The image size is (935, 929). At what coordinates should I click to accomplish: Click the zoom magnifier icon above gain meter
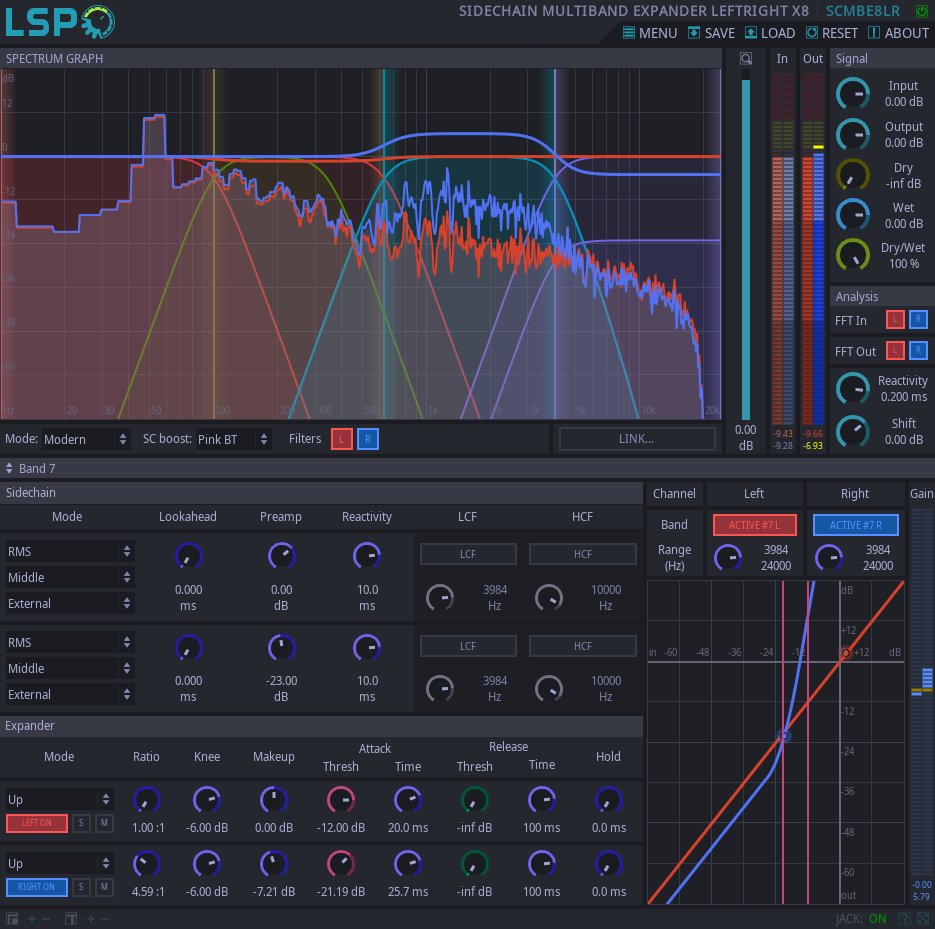[745, 58]
